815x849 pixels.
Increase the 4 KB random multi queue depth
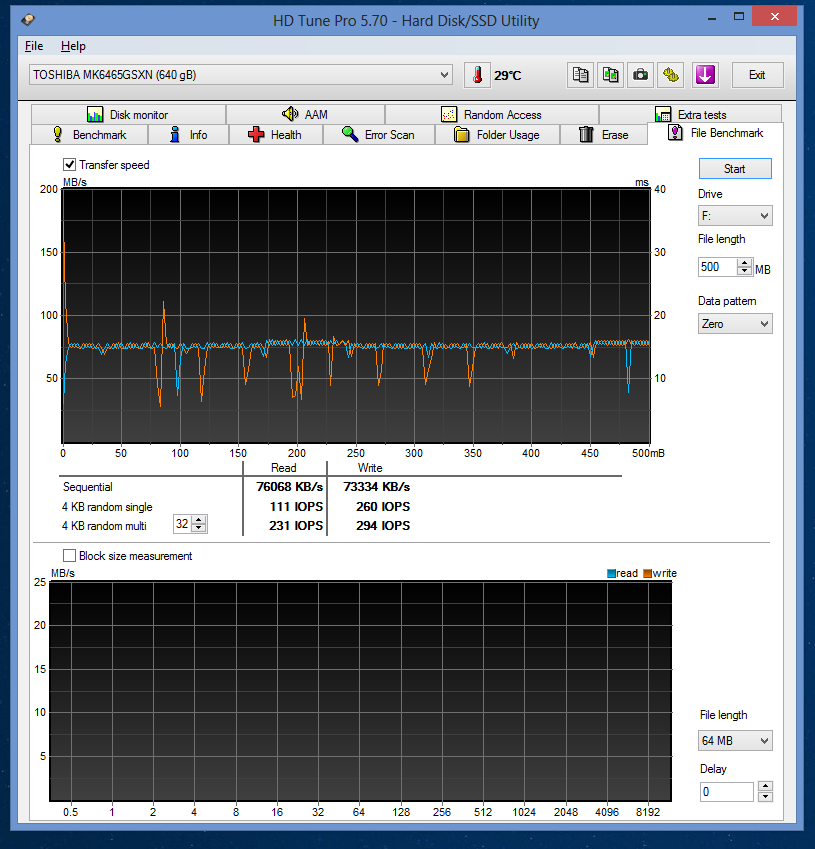(x=199, y=520)
